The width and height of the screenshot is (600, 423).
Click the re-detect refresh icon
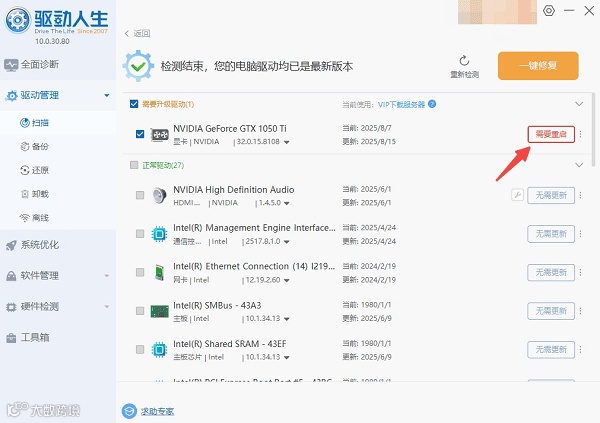pos(464,61)
